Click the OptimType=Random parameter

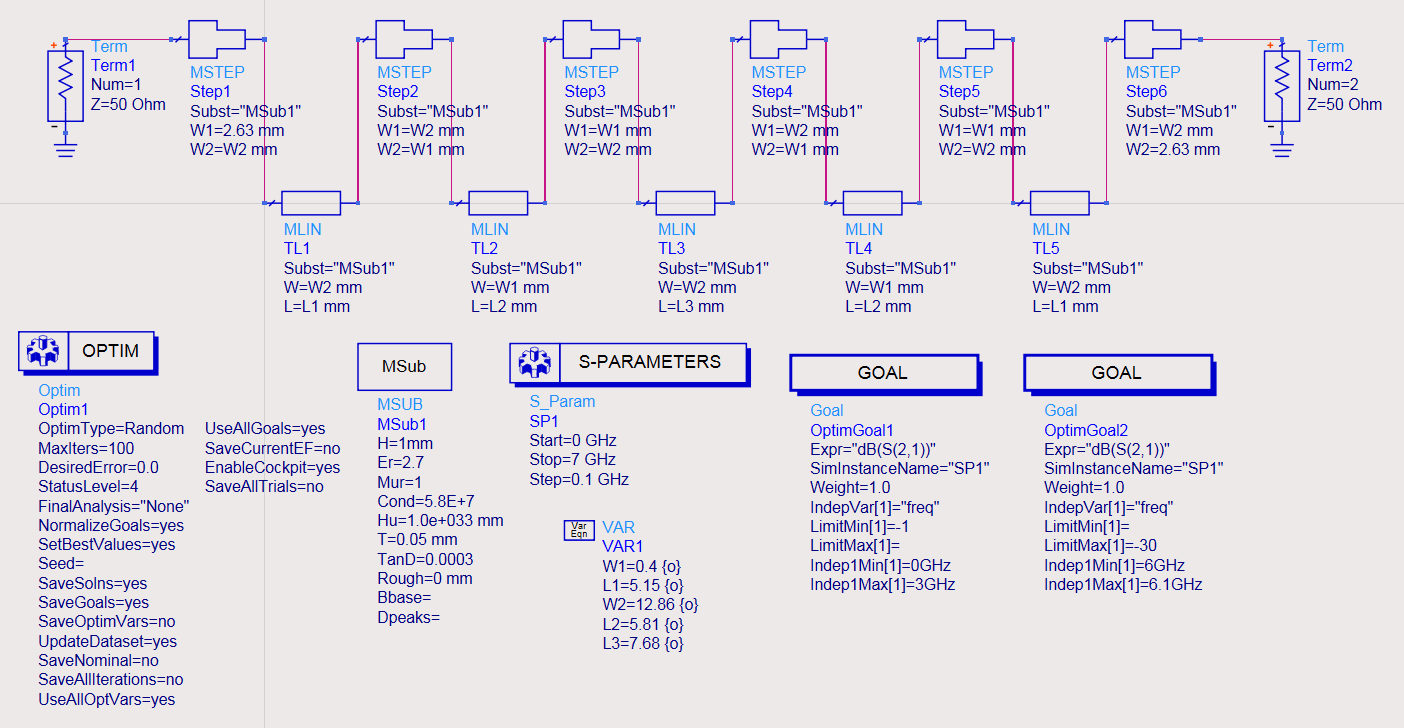tap(111, 429)
